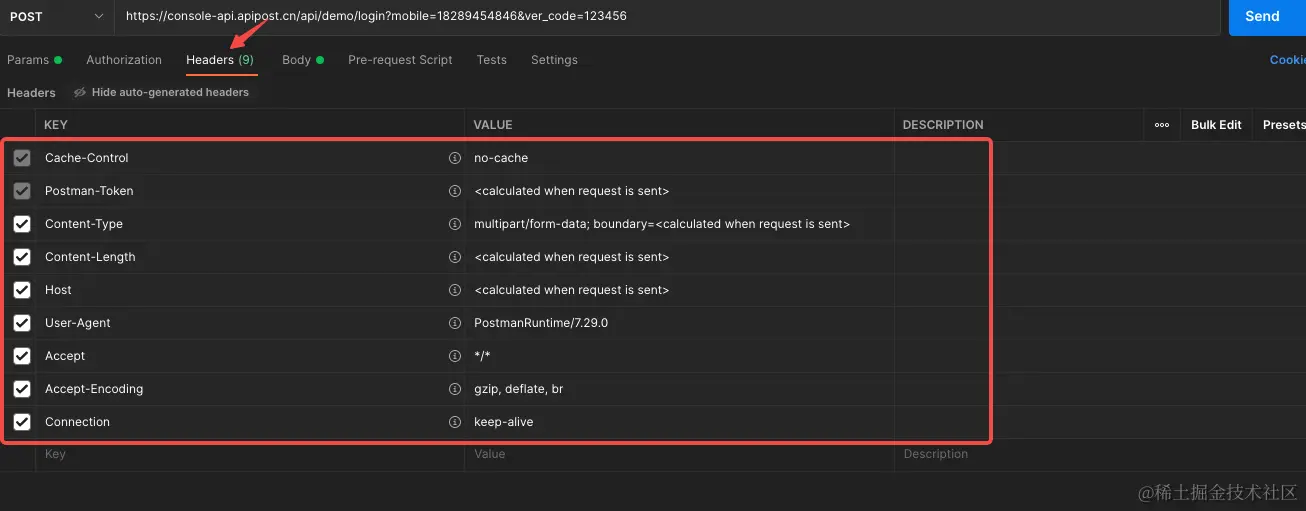Uncheck the Accept header row
Screen dimensions: 1306x511
[x=22, y=356]
